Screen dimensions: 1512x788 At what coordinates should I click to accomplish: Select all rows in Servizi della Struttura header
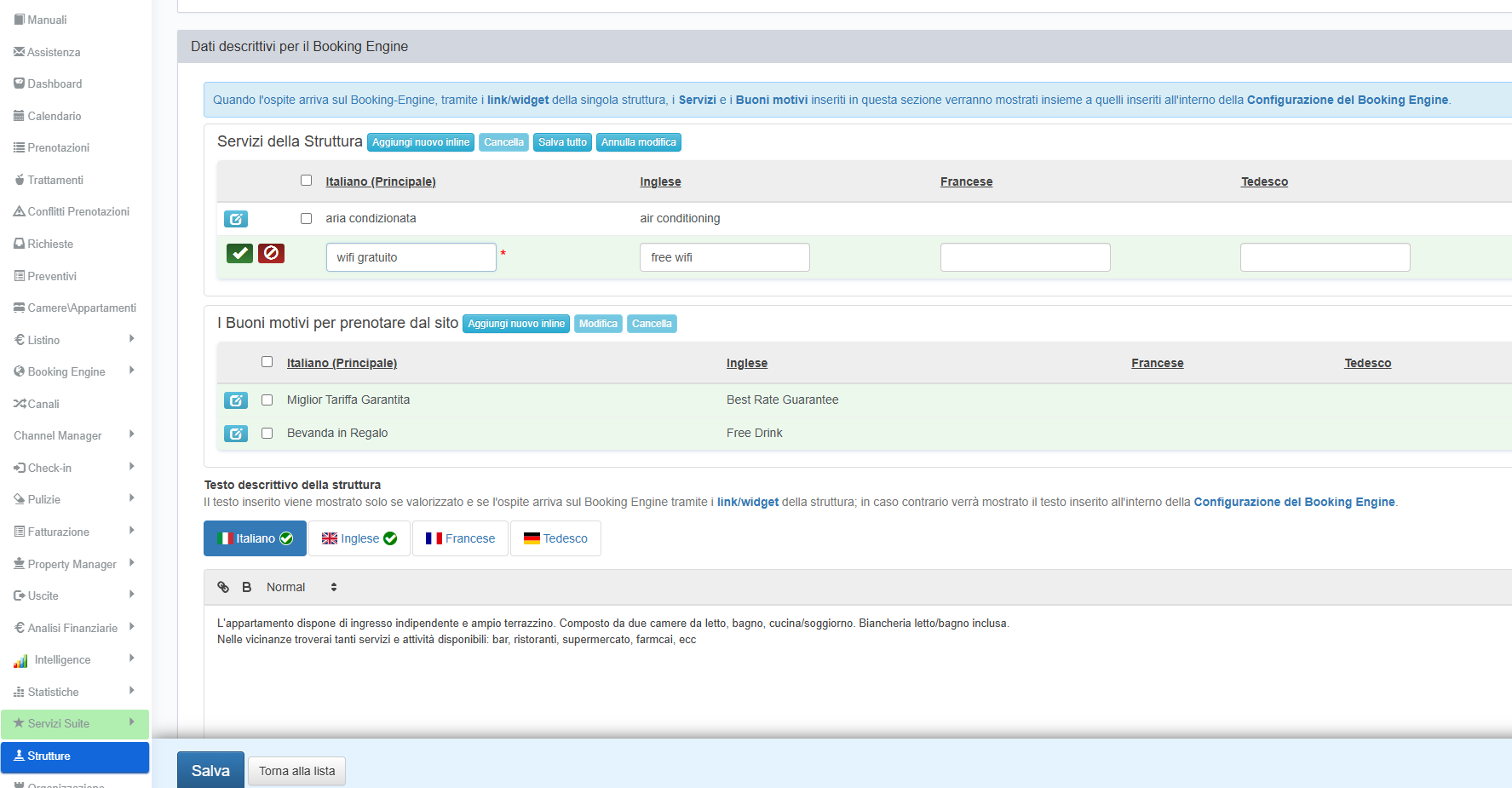click(306, 181)
